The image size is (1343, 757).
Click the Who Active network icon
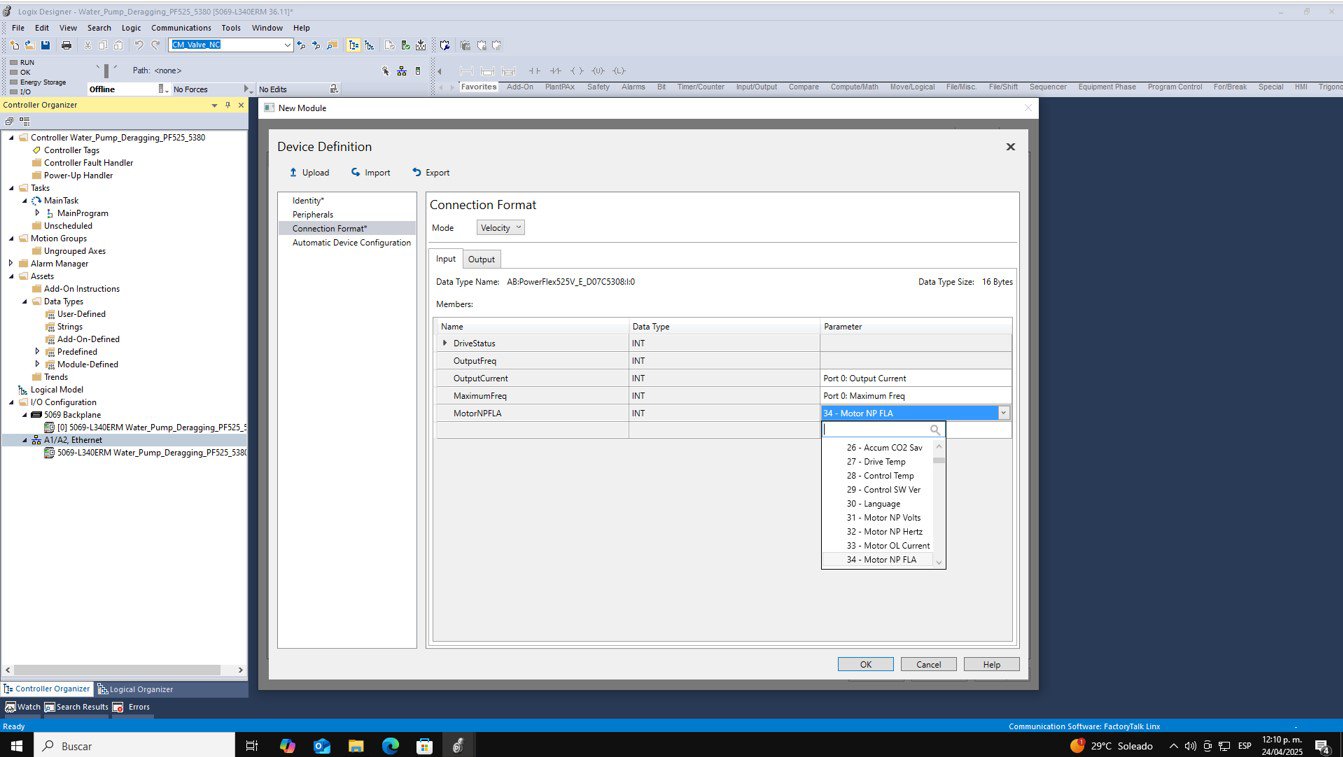point(402,71)
